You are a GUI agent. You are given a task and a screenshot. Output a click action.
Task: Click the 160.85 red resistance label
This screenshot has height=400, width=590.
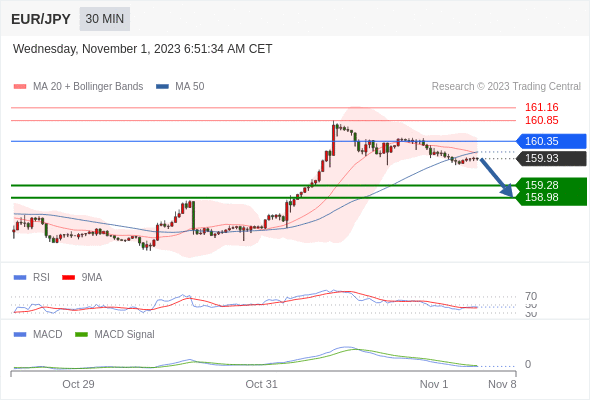(x=542, y=120)
